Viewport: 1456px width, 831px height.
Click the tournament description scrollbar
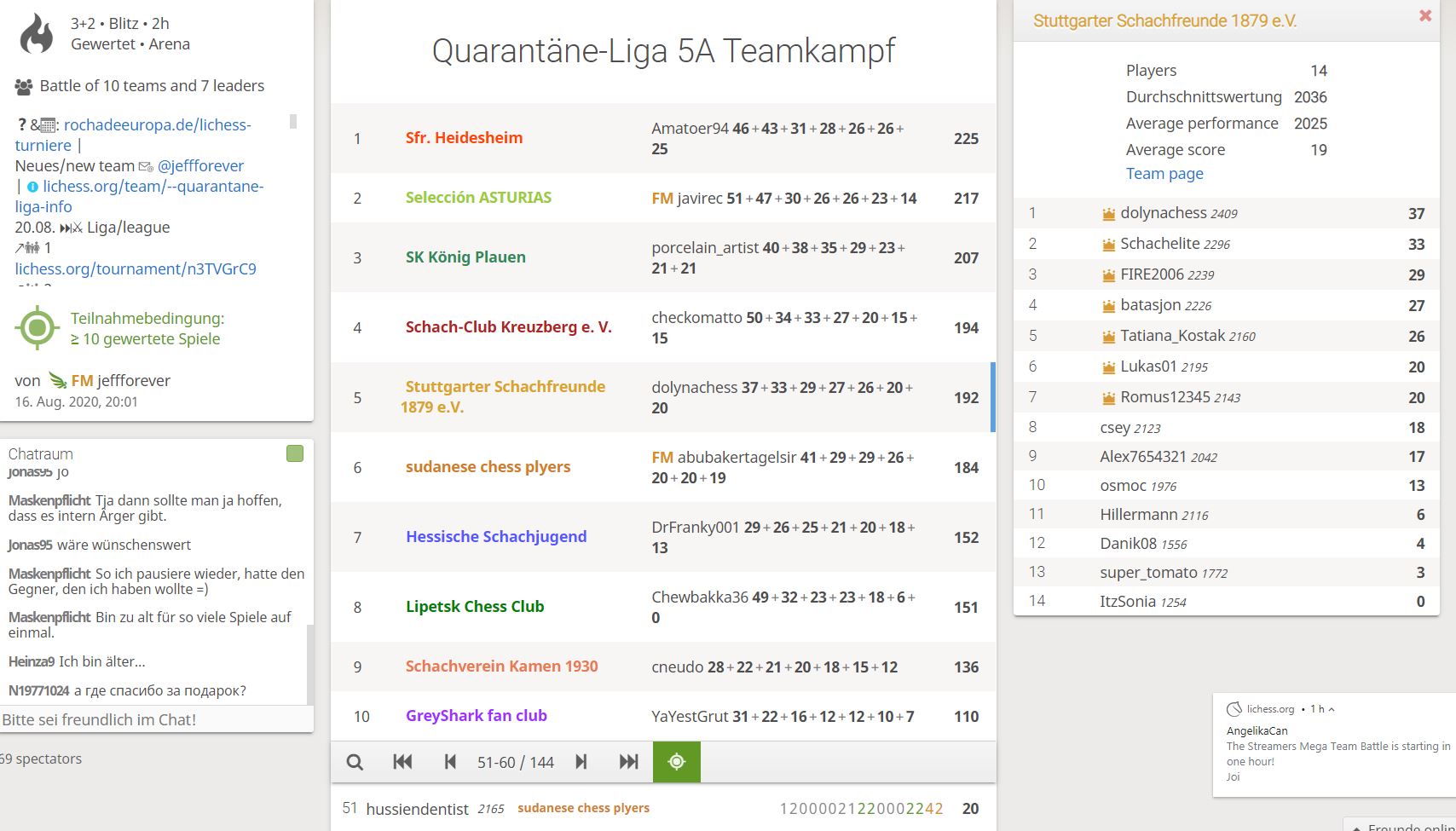pos(293,121)
